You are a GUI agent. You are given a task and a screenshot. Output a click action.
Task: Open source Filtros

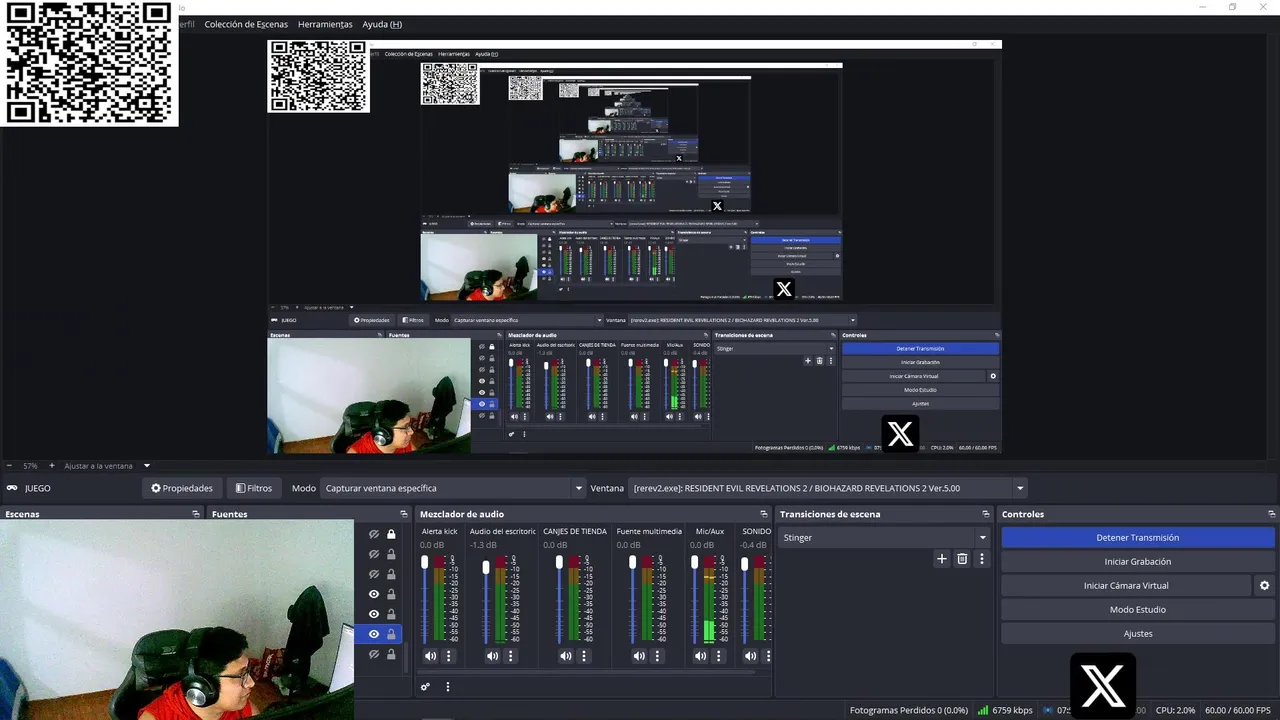click(254, 488)
